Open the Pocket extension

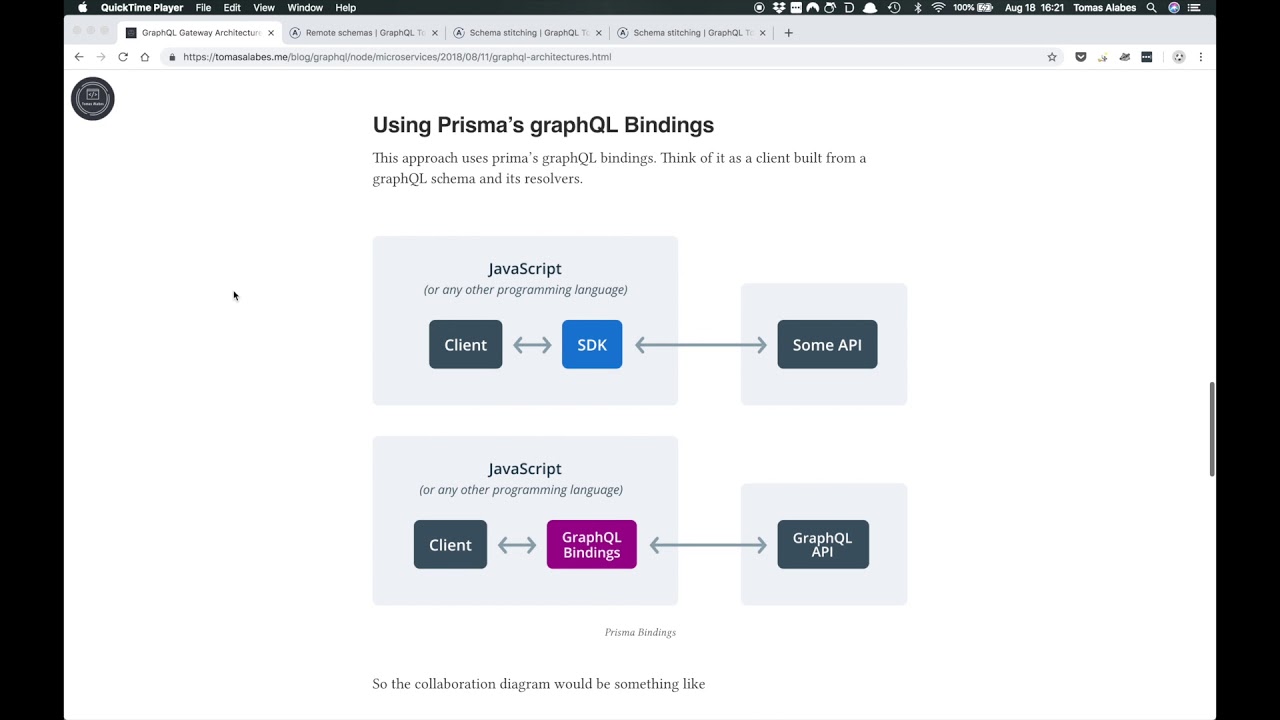click(1080, 57)
